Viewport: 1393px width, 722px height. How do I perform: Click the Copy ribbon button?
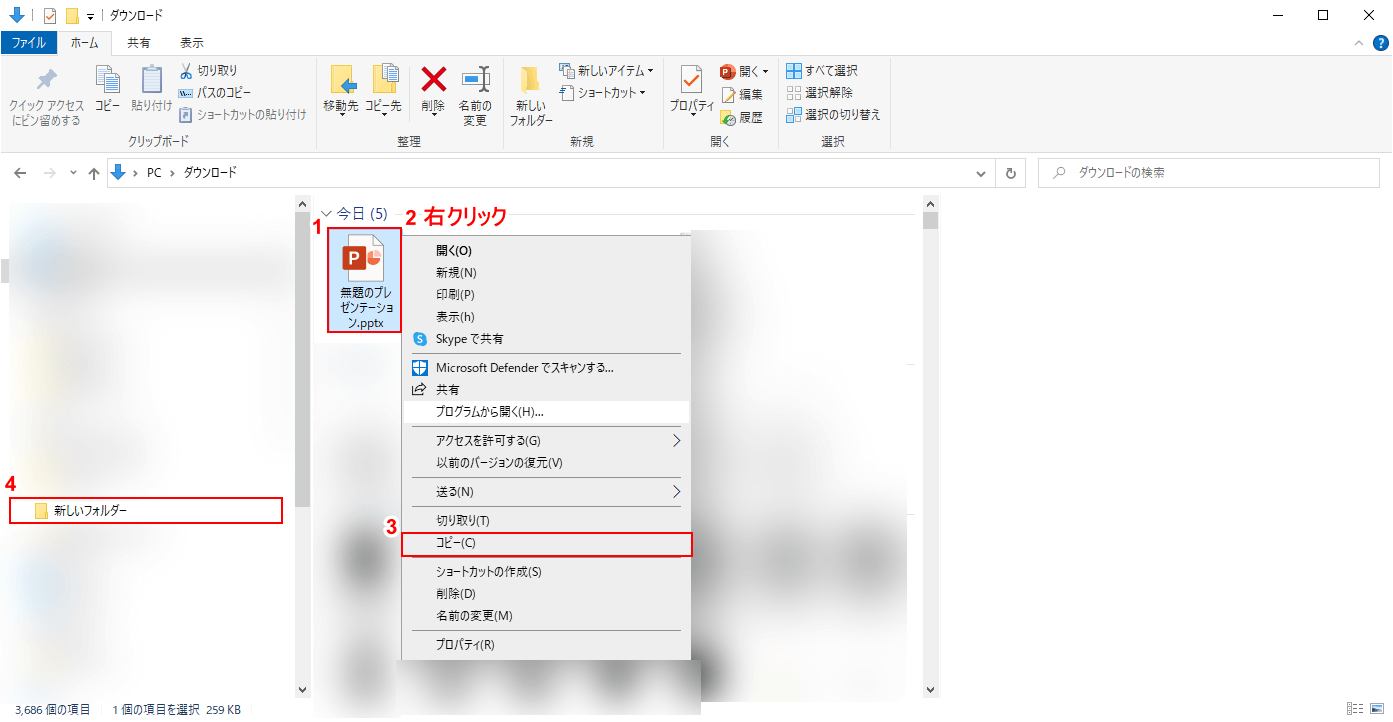point(107,89)
